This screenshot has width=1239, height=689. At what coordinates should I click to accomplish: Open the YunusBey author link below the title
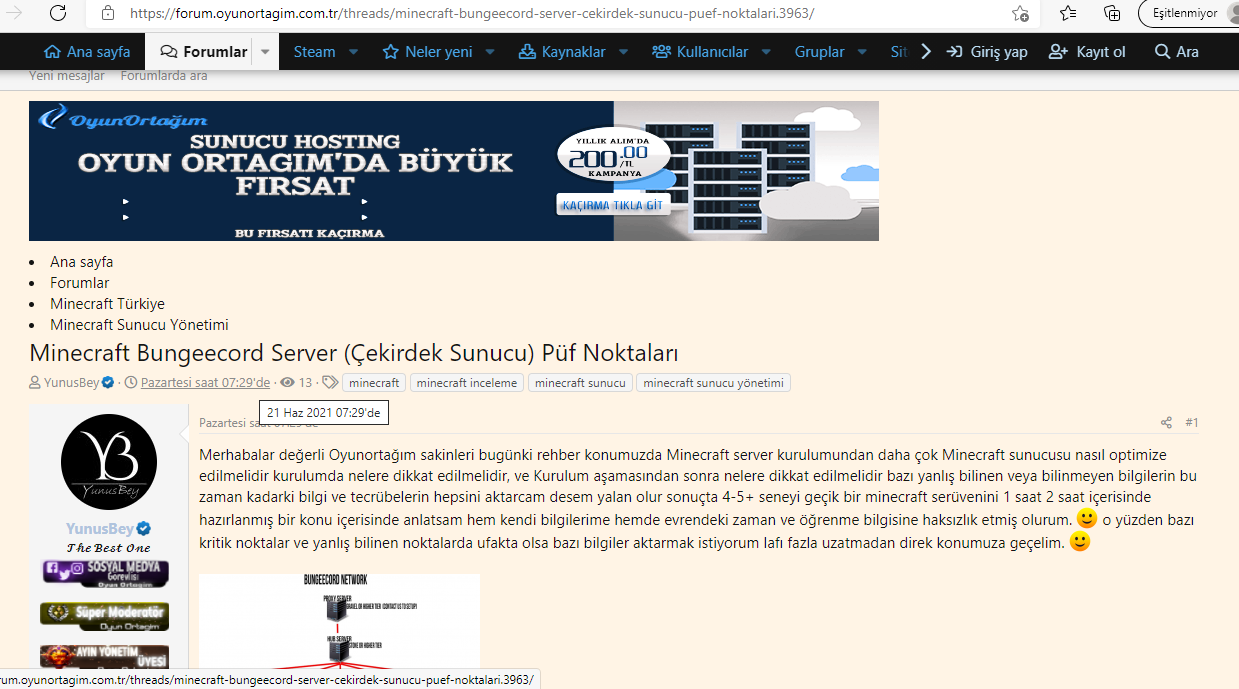coord(72,383)
